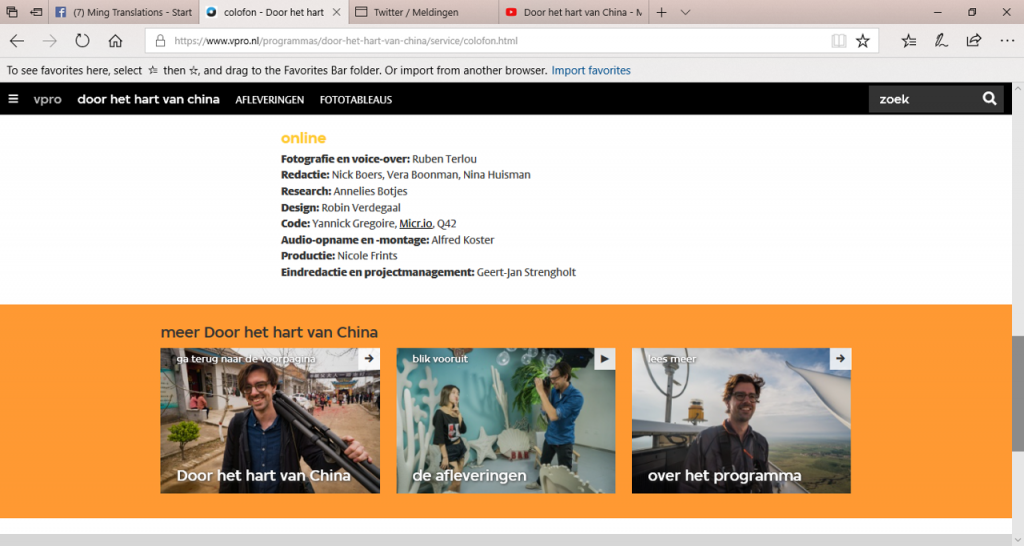
Task: Click the scrollbar up arrow
Action: [x=1017, y=88]
